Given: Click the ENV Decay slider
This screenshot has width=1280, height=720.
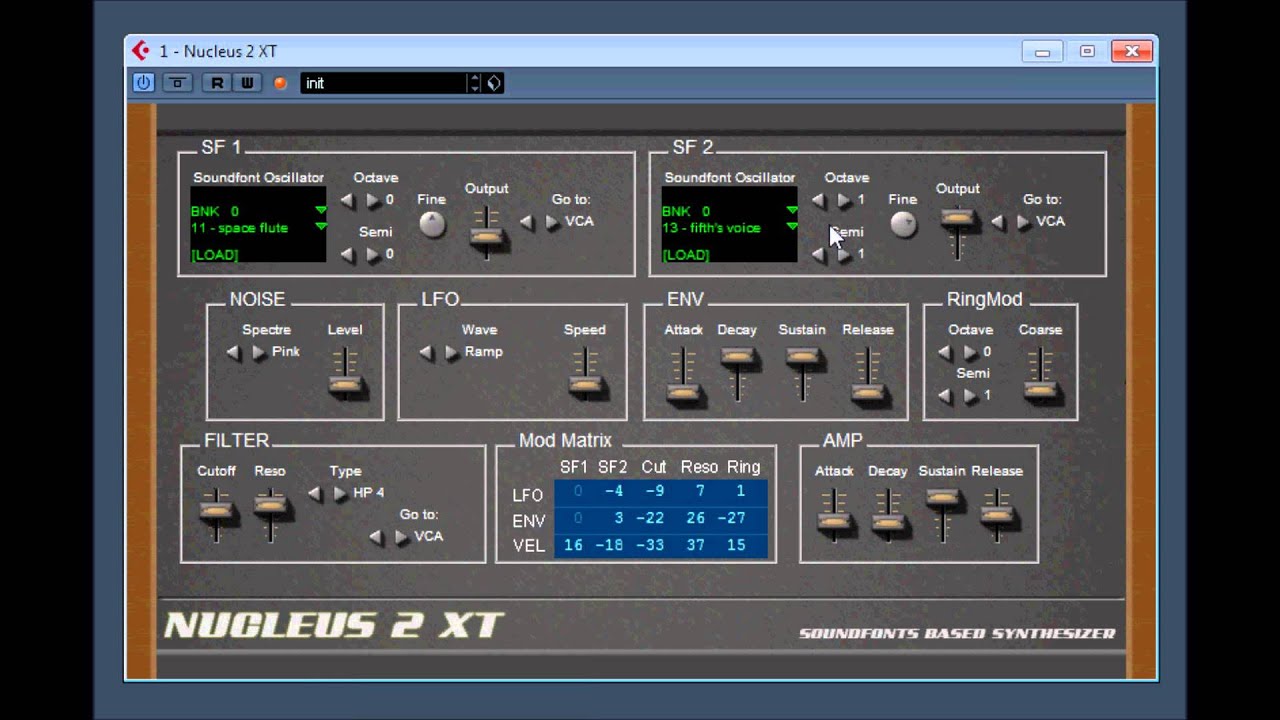Looking at the screenshot, I should 738,357.
